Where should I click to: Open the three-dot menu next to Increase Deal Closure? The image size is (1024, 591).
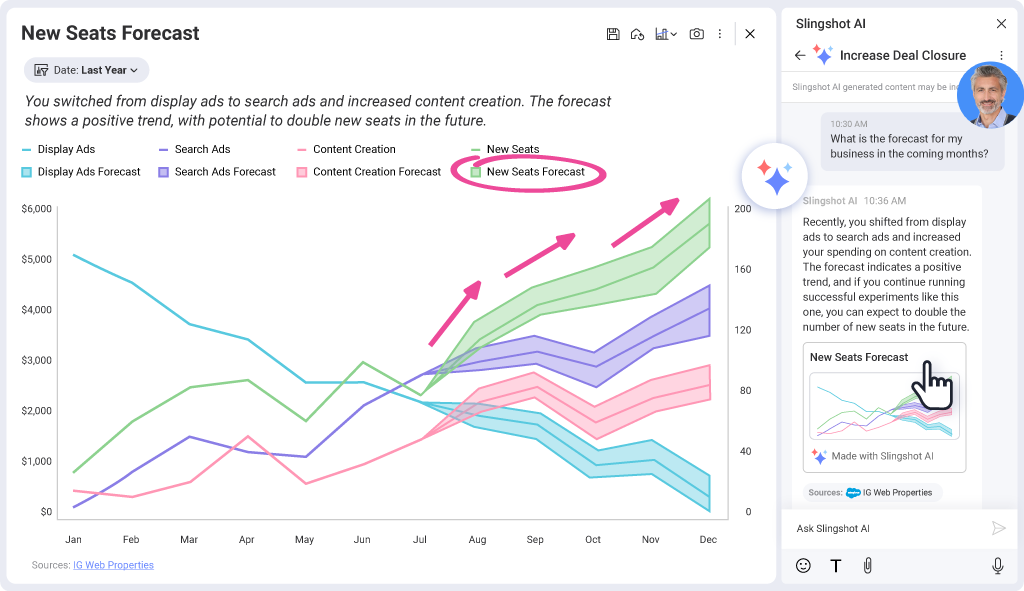[x=1002, y=55]
